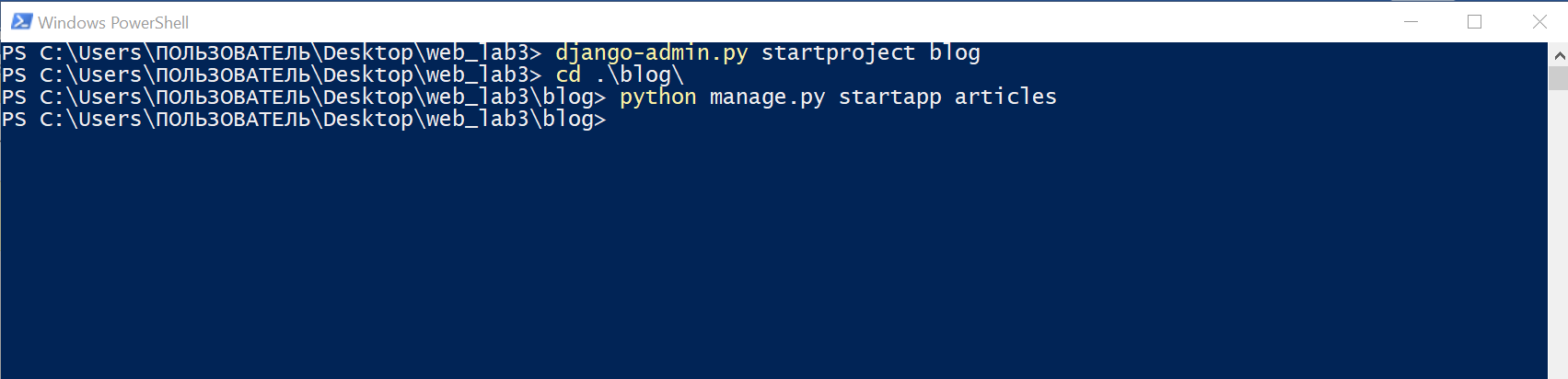Click after the last prompt's > symbol
This screenshot has height=379, width=1568.
[614, 120]
